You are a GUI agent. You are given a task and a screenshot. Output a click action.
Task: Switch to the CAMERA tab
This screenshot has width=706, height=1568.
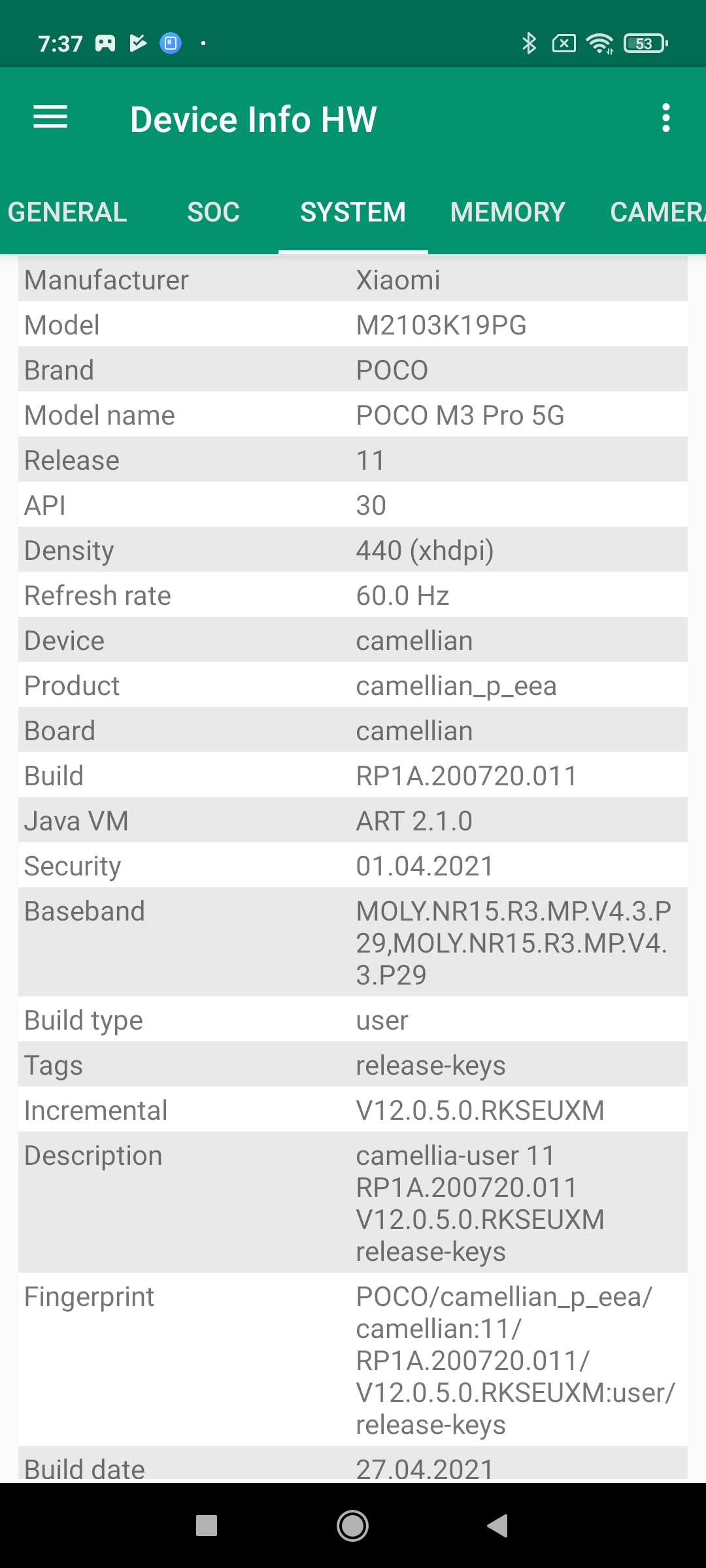click(x=656, y=212)
